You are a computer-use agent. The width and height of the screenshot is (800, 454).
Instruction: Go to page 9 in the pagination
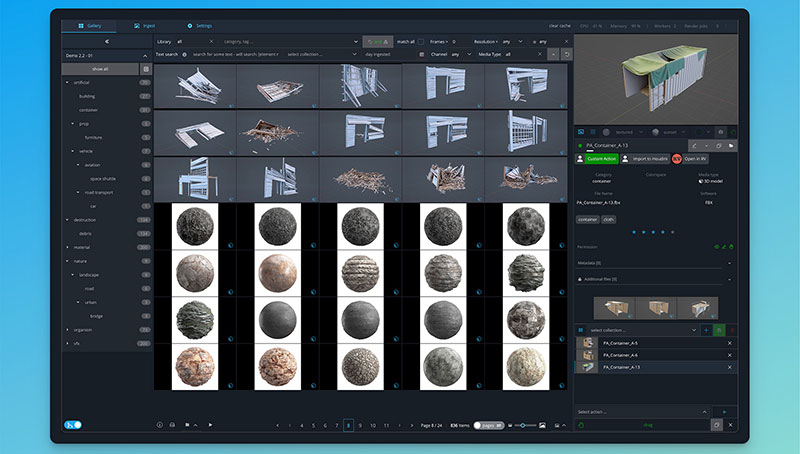pyautogui.click(x=360, y=425)
